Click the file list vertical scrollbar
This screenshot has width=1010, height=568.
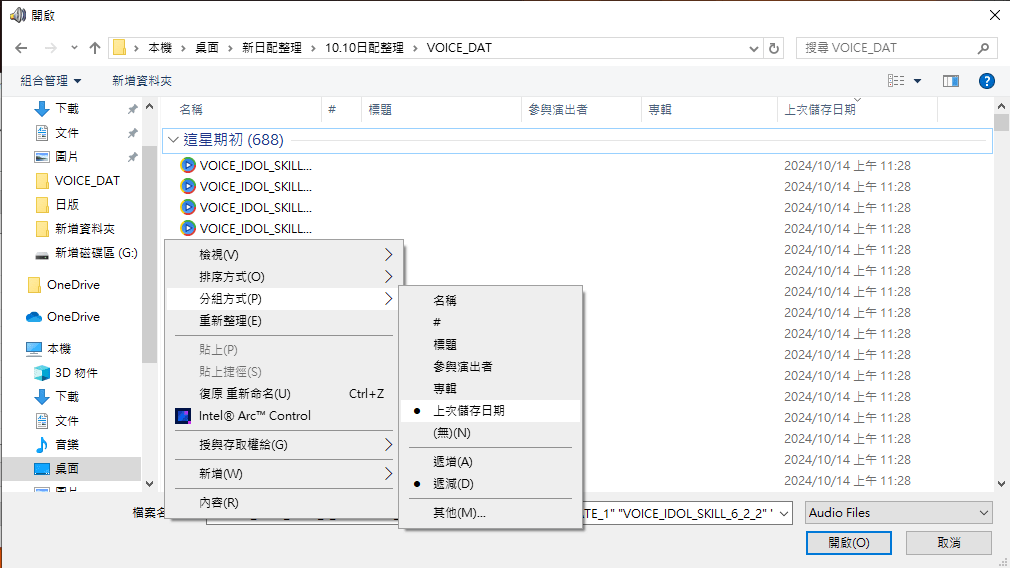(x=1001, y=300)
